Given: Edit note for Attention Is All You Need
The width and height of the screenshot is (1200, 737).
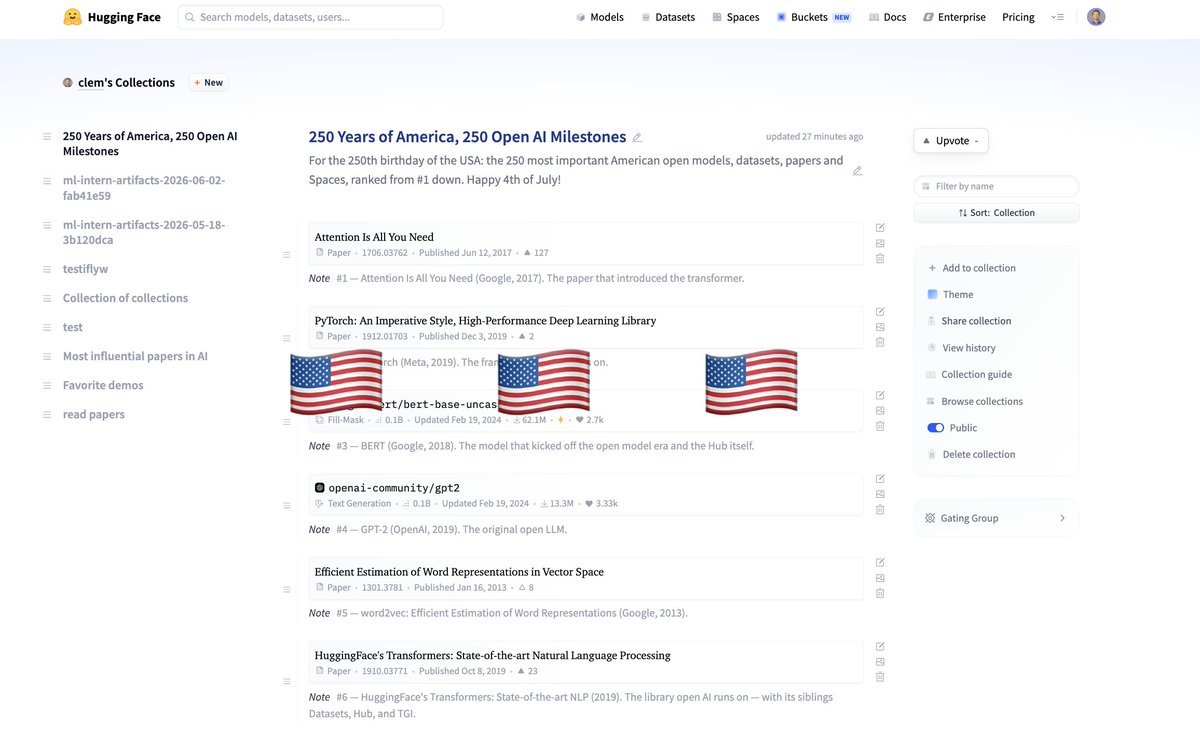Looking at the screenshot, I should point(880,228).
